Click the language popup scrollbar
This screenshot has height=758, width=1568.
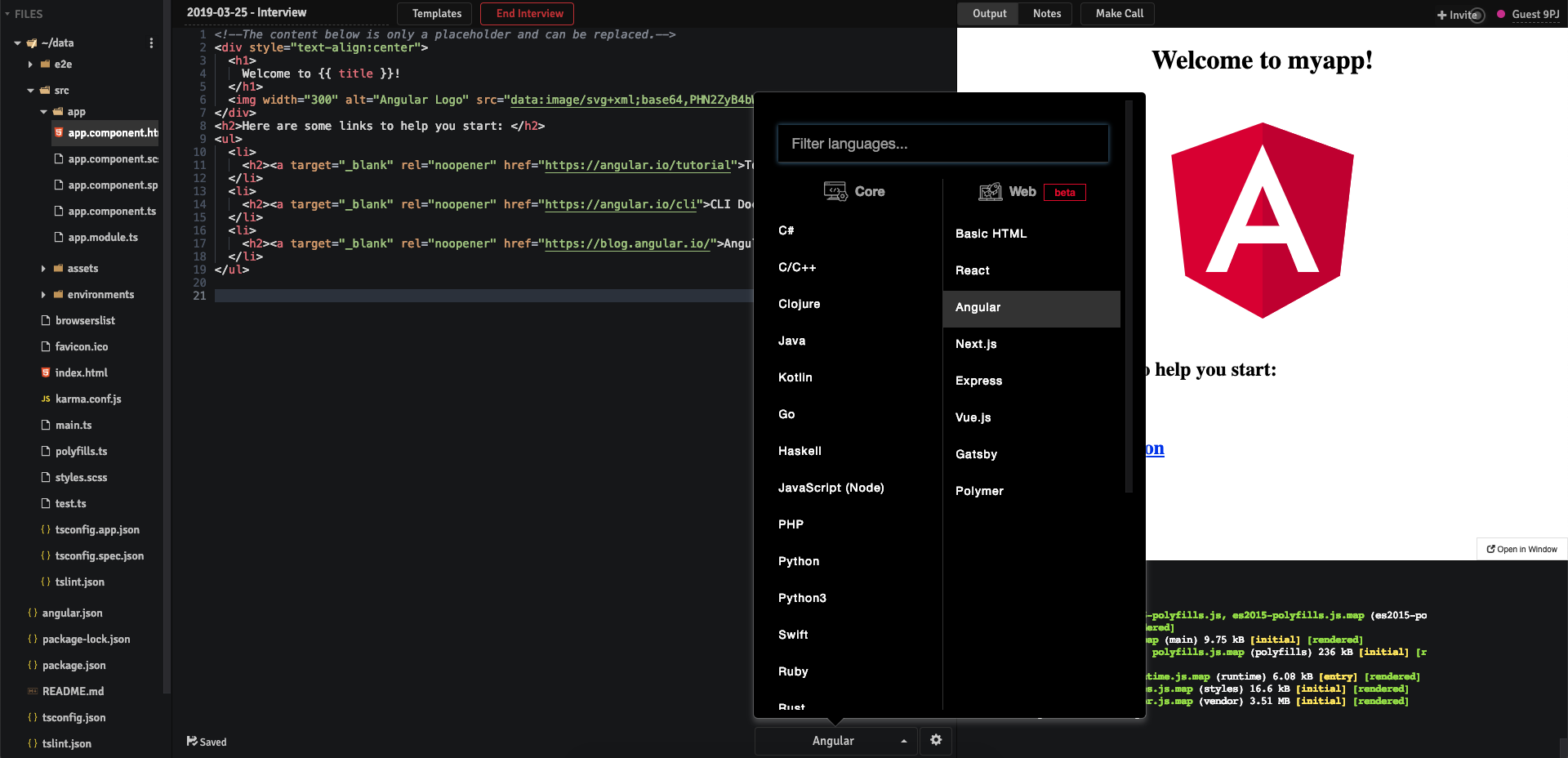pos(1129,297)
